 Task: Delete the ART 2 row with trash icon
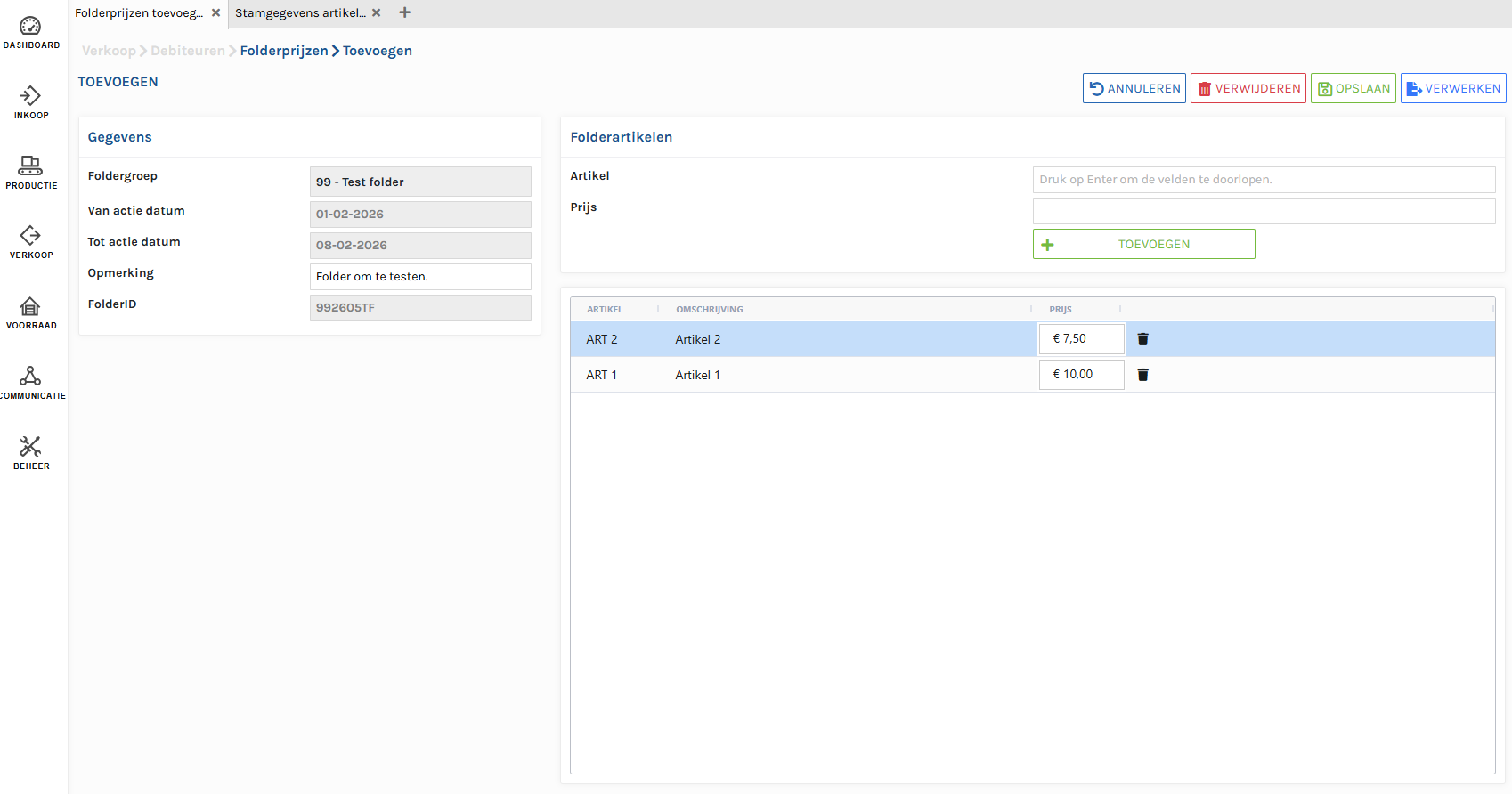point(1142,339)
